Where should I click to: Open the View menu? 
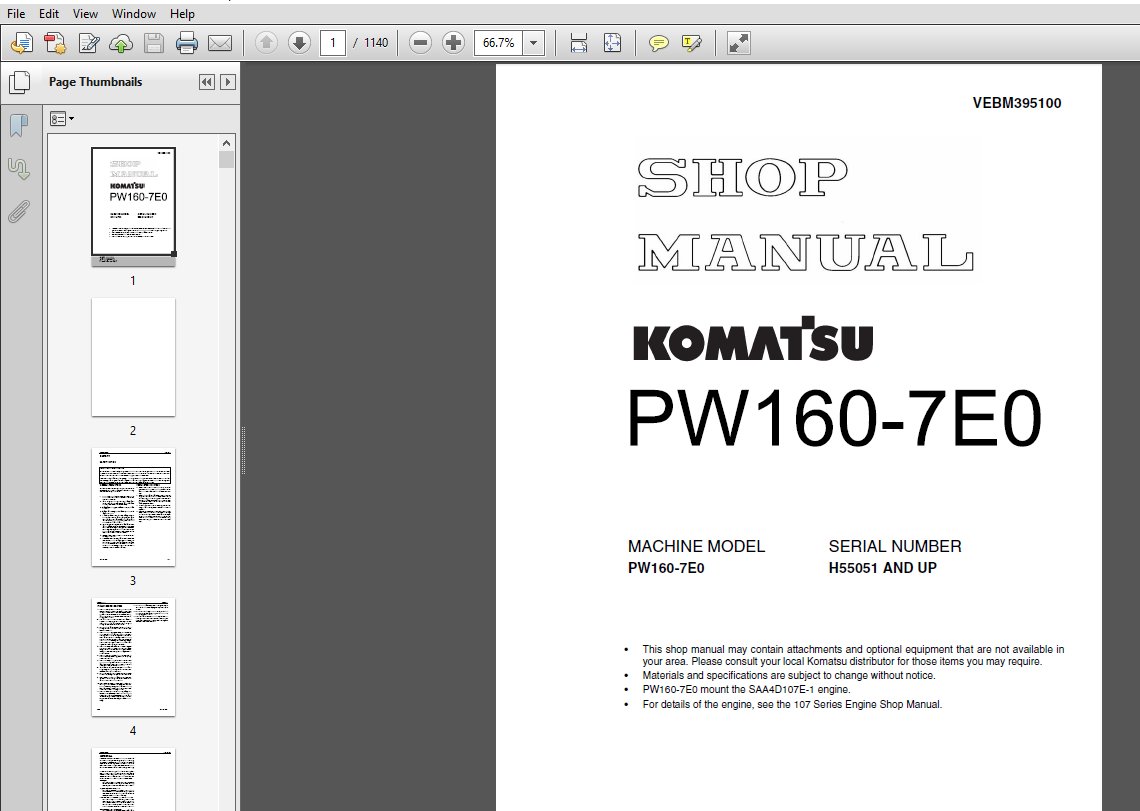(x=85, y=14)
